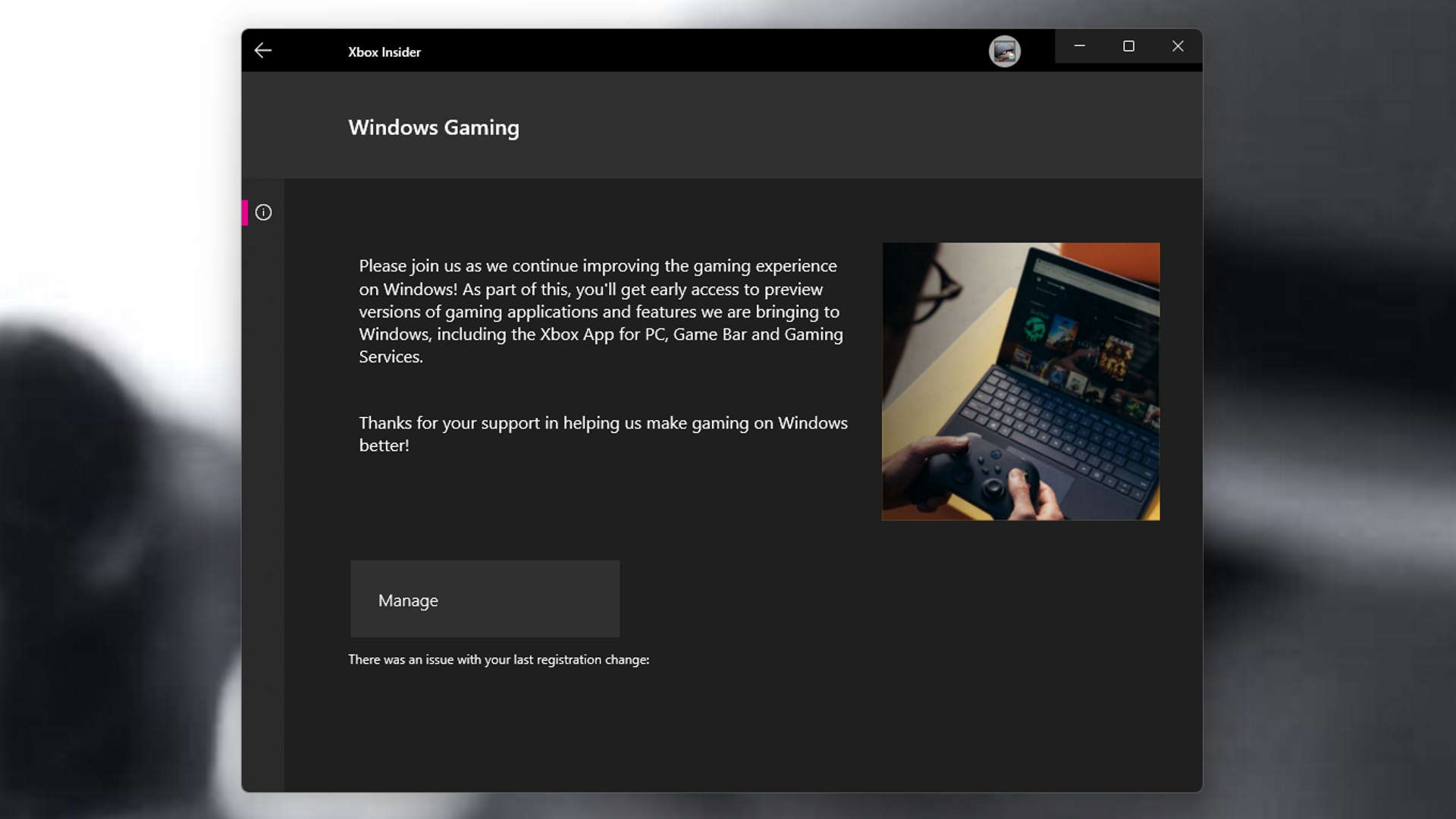The width and height of the screenshot is (1456, 819).
Task: Minimize the Xbox Insider window
Action: 1079,46
